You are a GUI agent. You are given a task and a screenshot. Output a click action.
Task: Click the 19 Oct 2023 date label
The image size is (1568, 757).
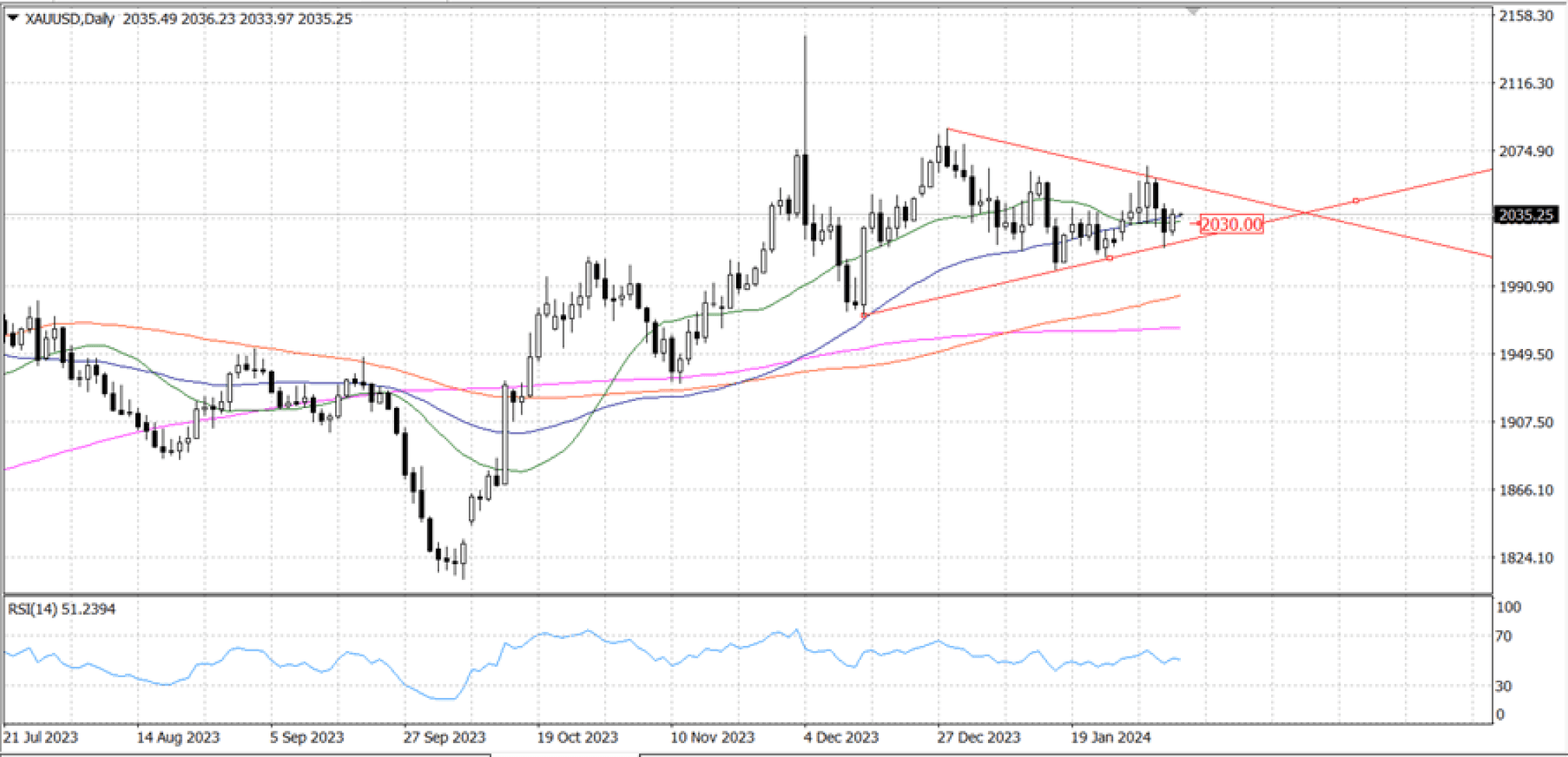578,737
